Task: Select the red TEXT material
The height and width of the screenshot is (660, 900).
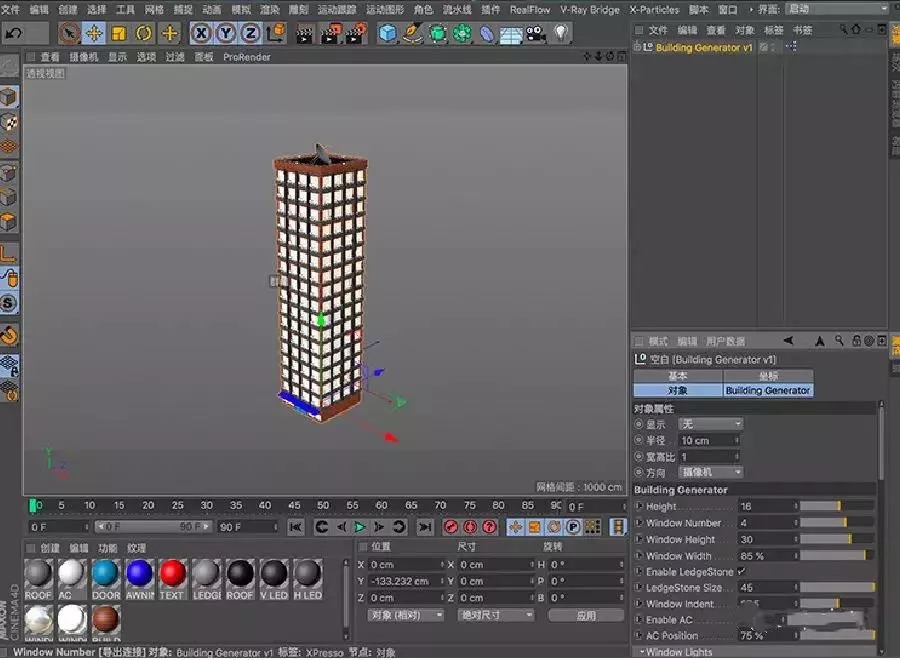Action: [173, 574]
